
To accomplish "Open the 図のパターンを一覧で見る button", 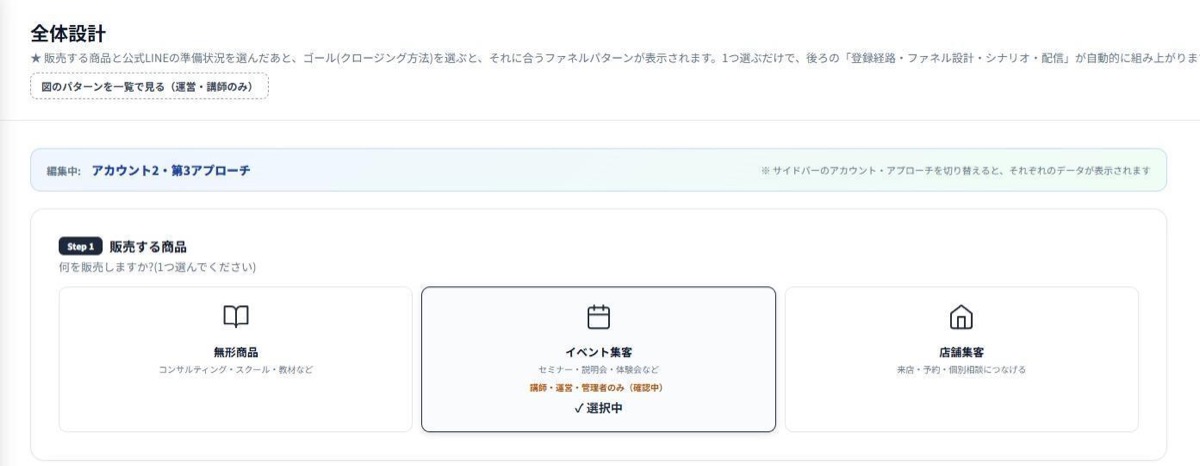I will [x=149, y=87].
